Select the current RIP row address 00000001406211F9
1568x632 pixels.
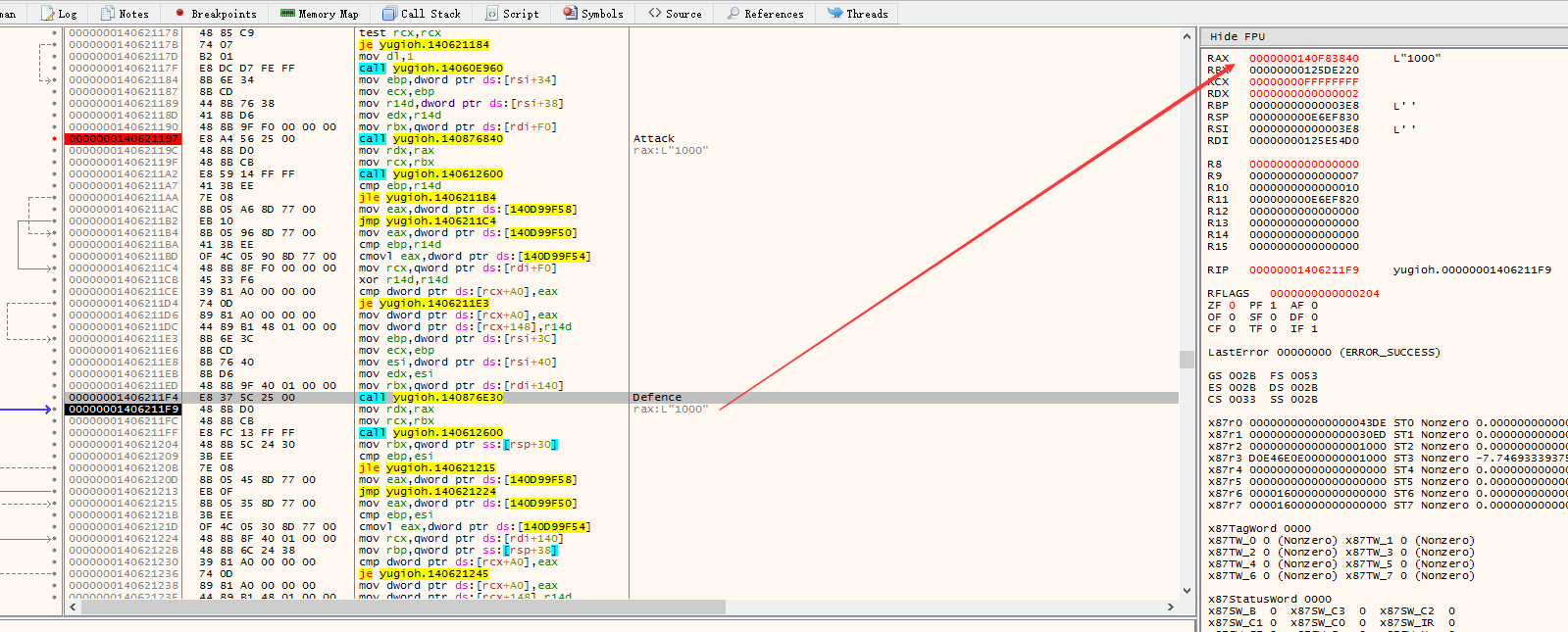click(124, 410)
